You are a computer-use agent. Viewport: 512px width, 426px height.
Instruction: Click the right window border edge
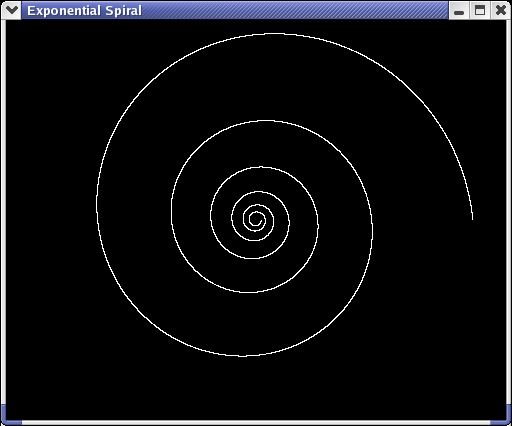pyautogui.click(x=509, y=212)
